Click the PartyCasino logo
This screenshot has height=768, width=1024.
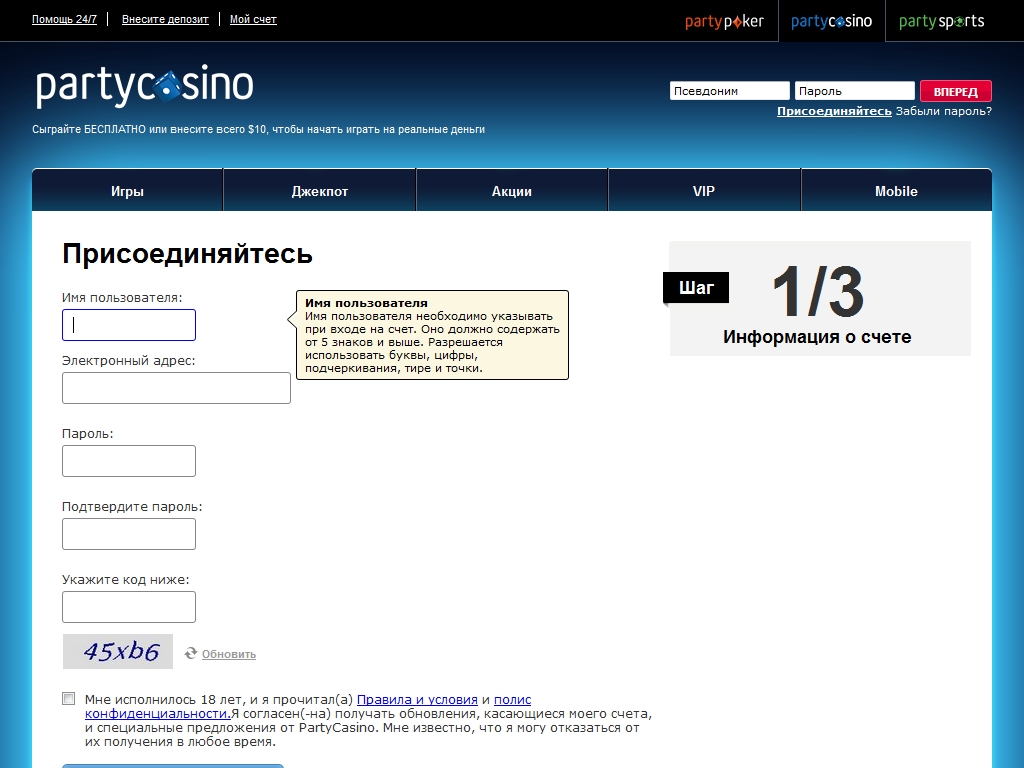click(145, 87)
